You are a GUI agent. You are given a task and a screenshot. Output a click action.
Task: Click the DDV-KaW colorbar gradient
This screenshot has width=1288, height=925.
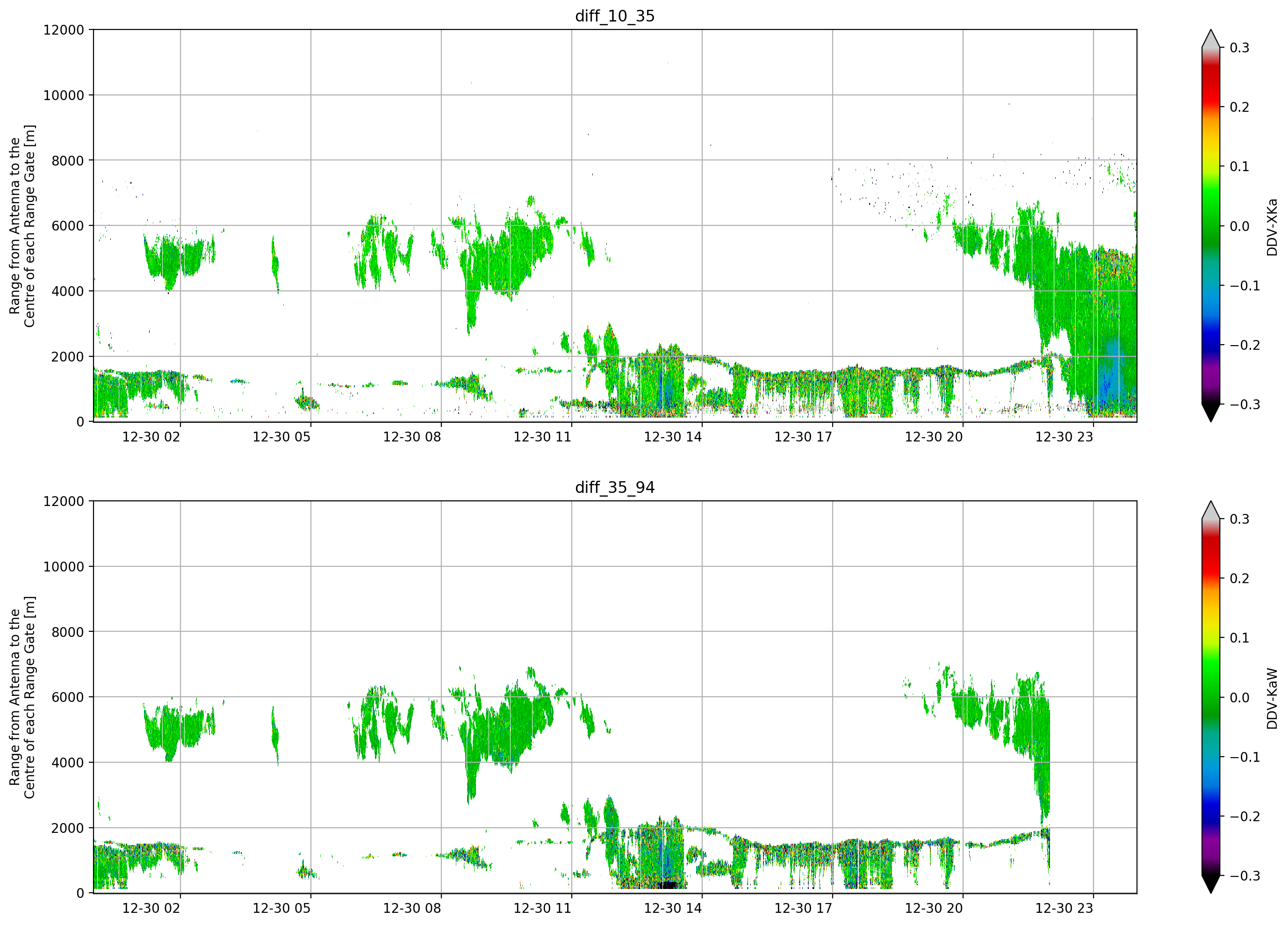click(x=1211, y=697)
